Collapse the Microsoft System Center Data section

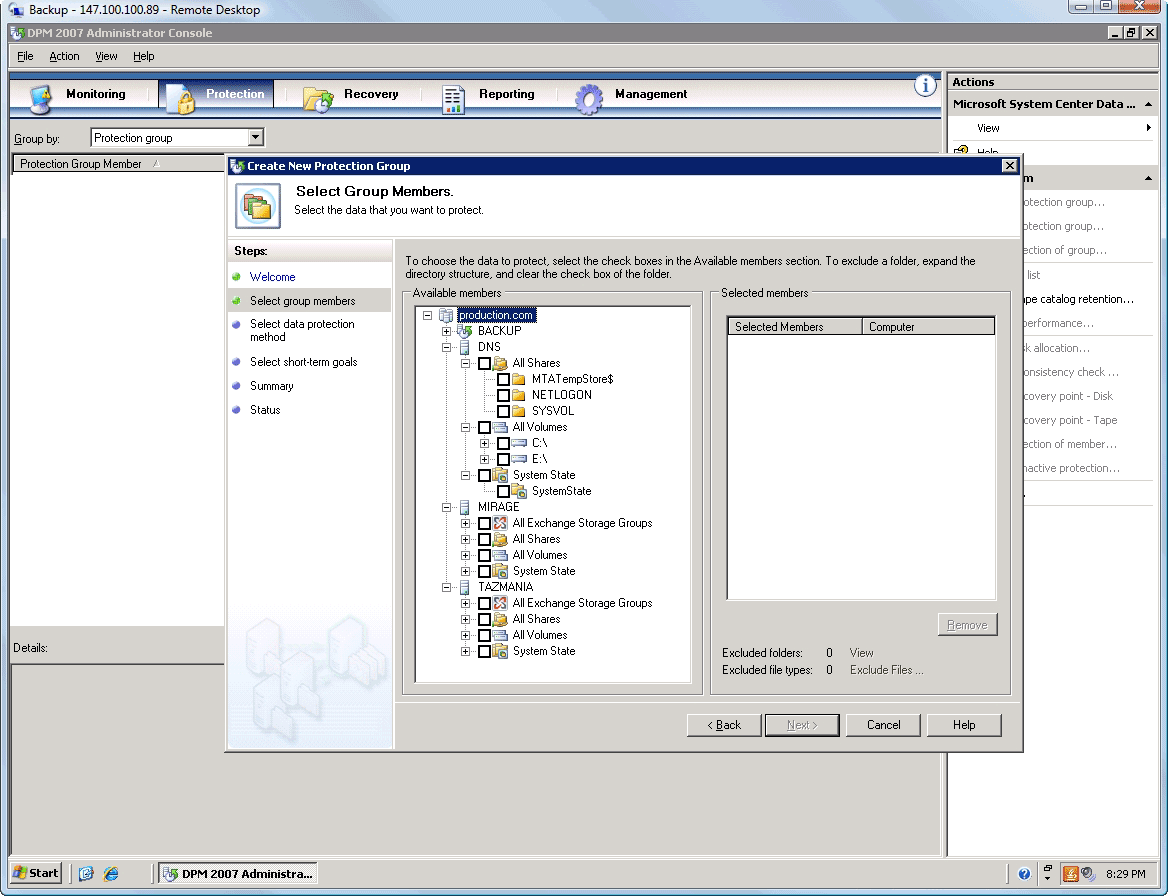[1148, 104]
